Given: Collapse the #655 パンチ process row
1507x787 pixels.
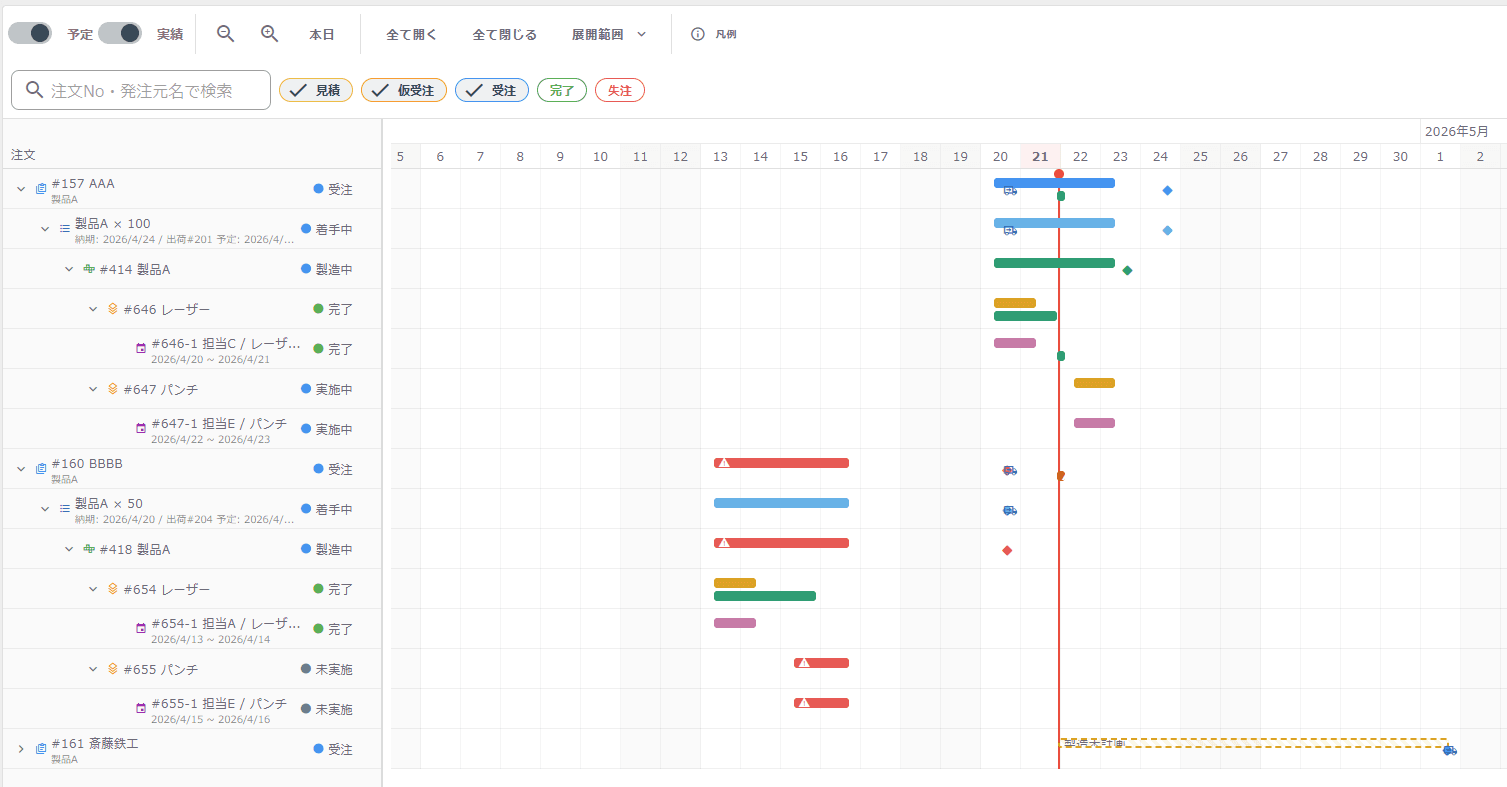Looking at the screenshot, I should pos(93,669).
